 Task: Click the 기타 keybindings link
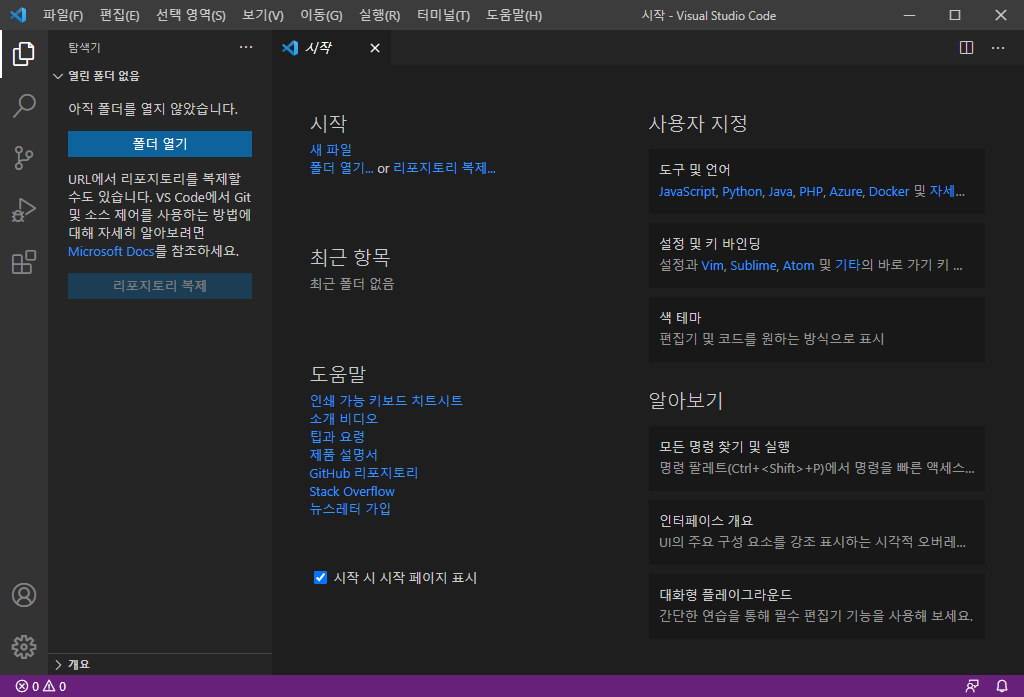848,265
